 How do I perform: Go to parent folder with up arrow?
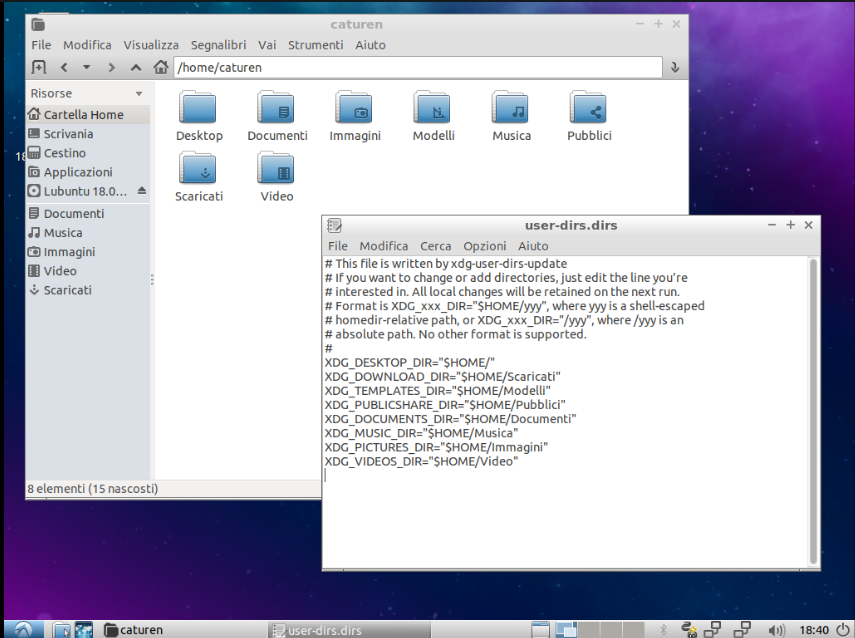pyautogui.click(x=136, y=67)
